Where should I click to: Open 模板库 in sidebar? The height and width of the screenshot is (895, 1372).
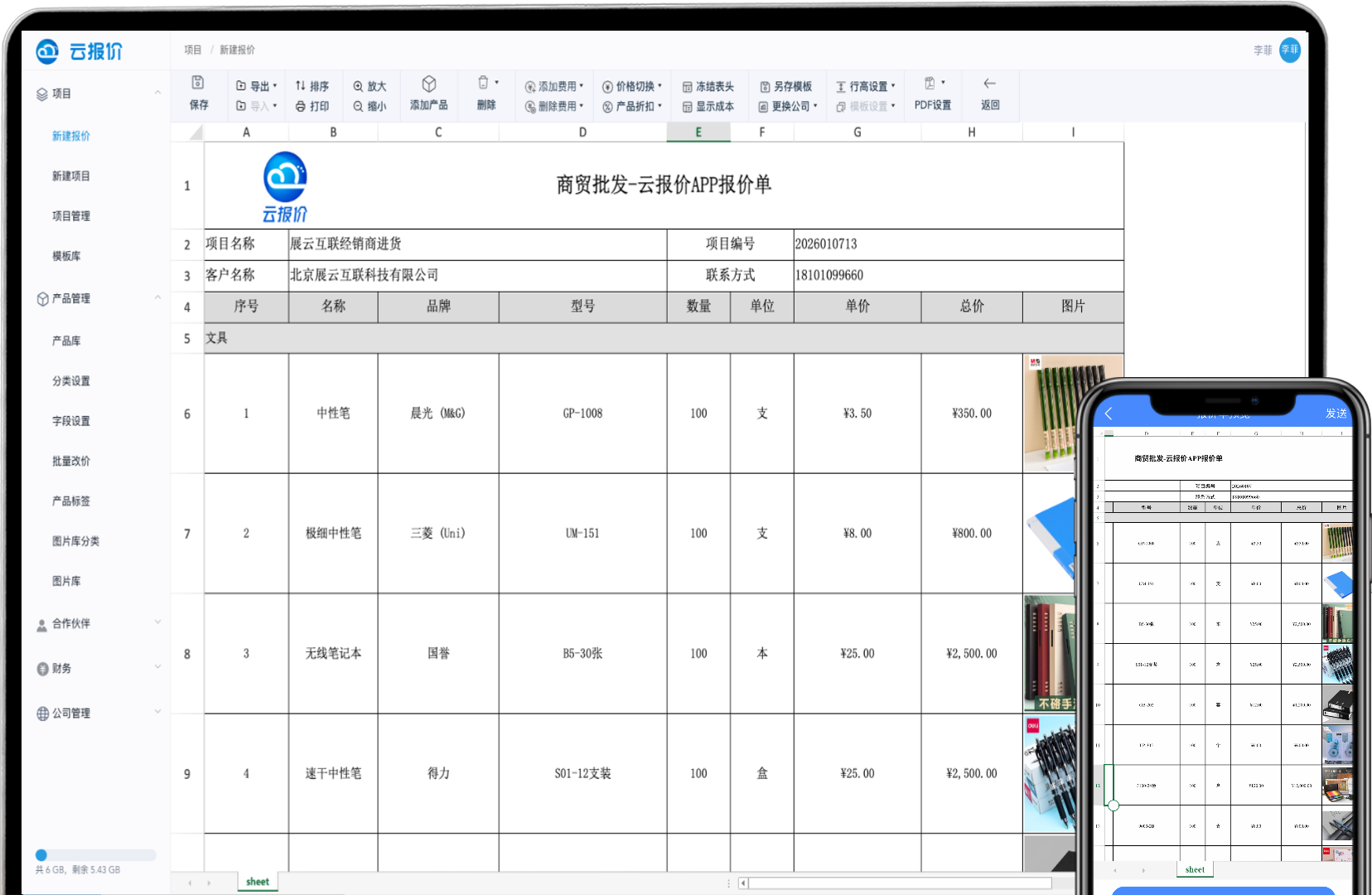tap(66, 256)
